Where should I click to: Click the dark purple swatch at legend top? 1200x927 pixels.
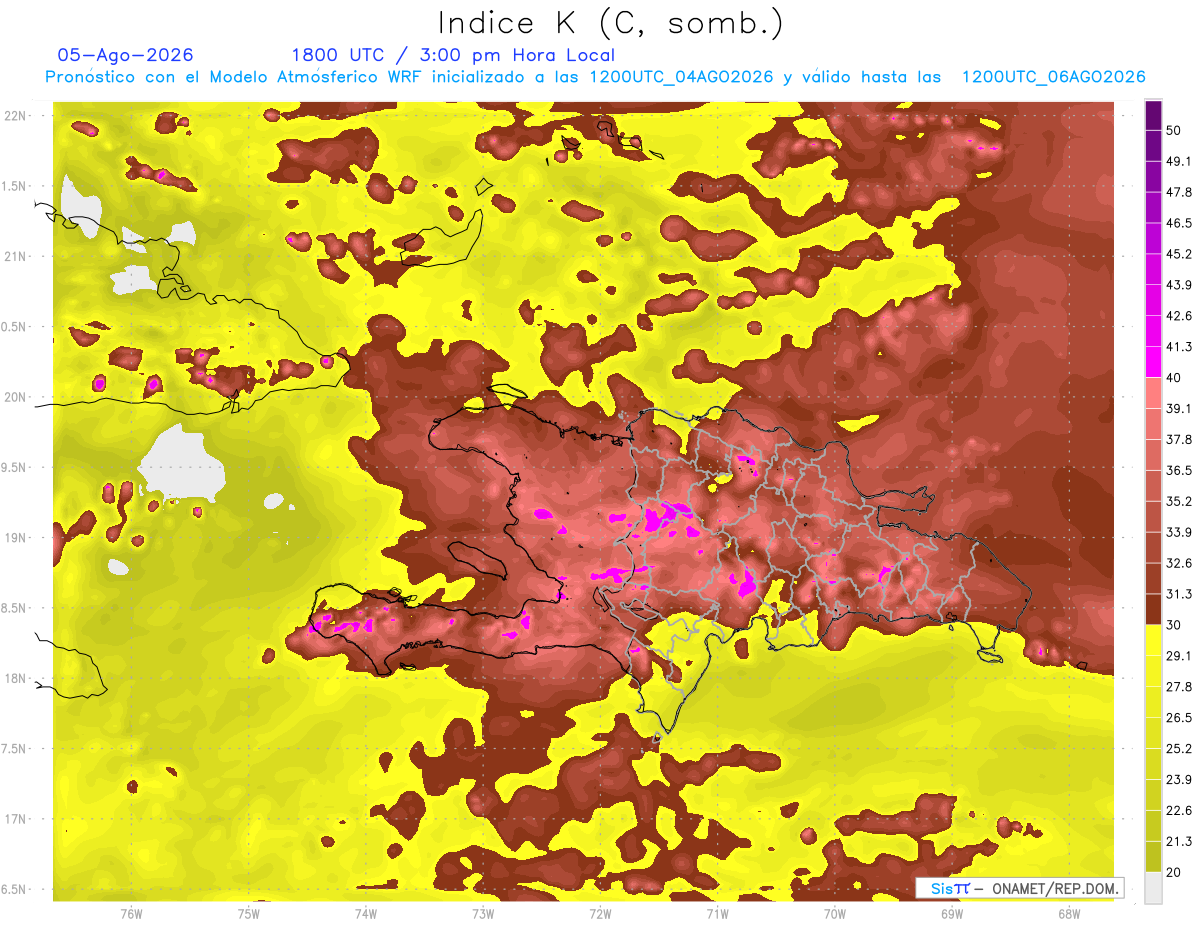(1153, 115)
